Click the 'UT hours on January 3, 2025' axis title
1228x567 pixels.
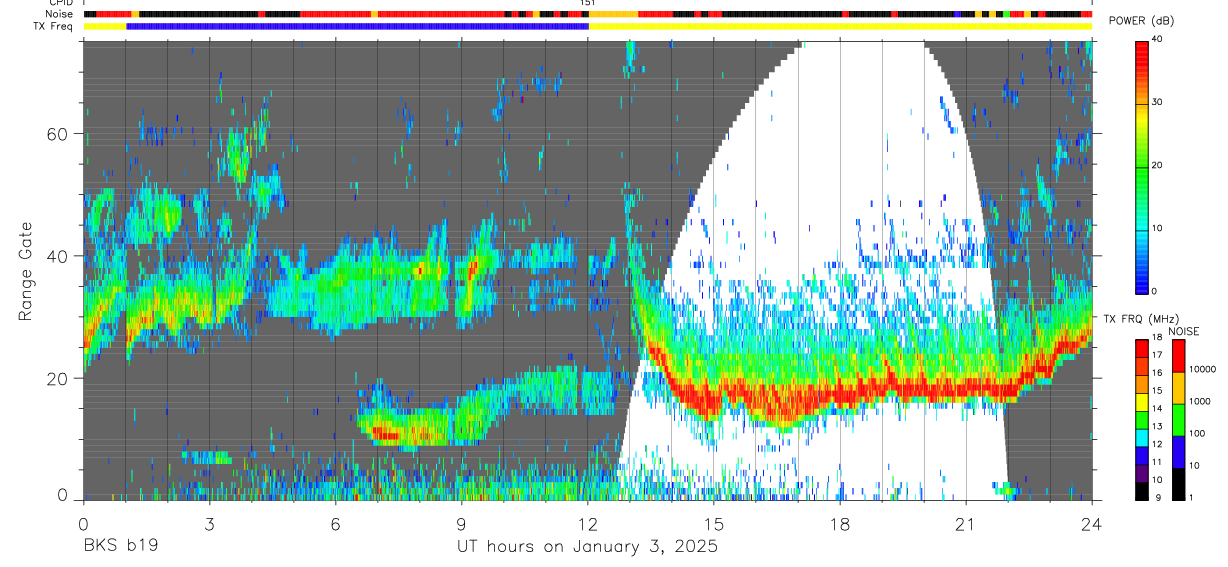pos(587,548)
